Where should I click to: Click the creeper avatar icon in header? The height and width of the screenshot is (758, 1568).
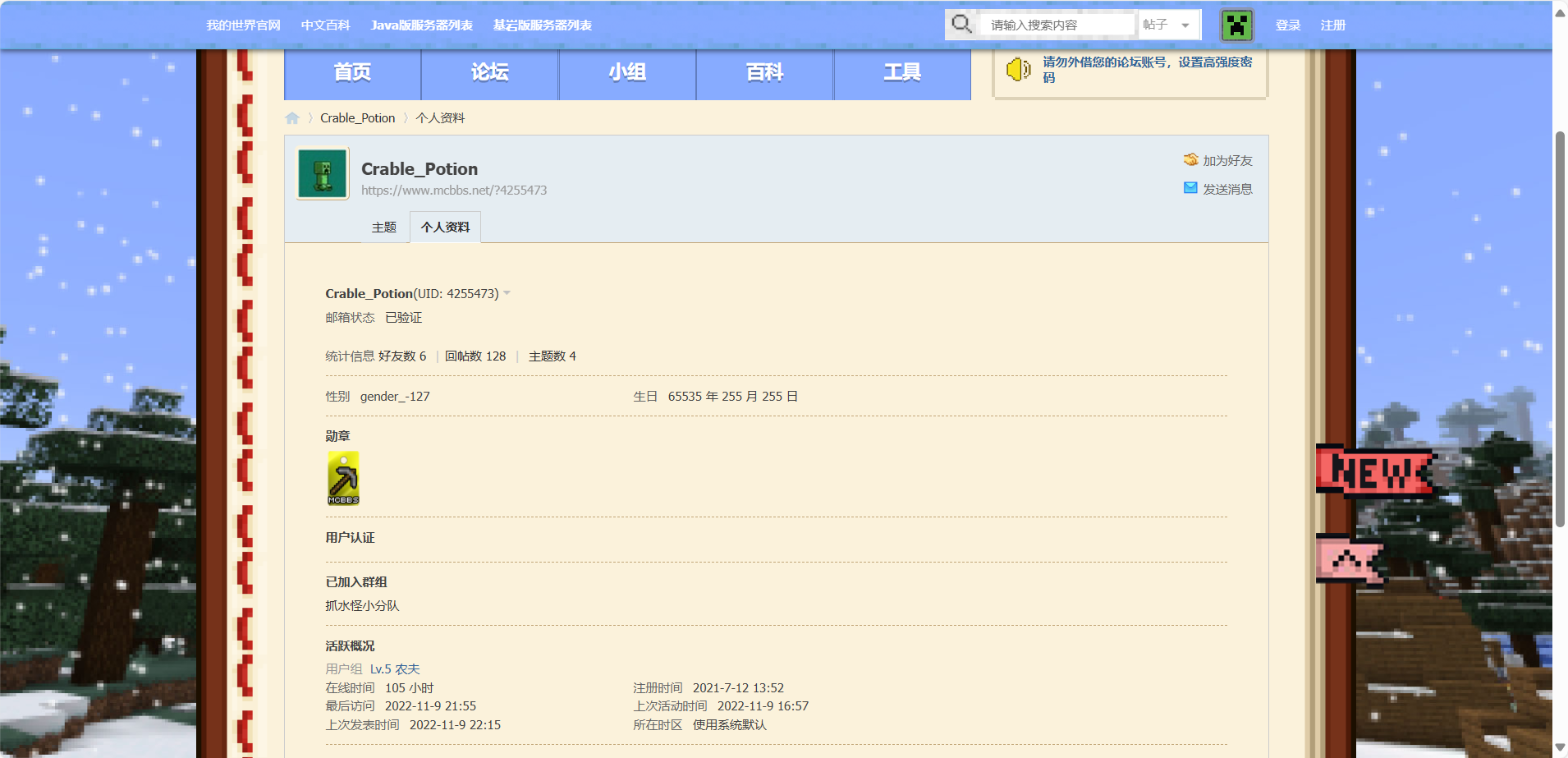pyautogui.click(x=1236, y=25)
